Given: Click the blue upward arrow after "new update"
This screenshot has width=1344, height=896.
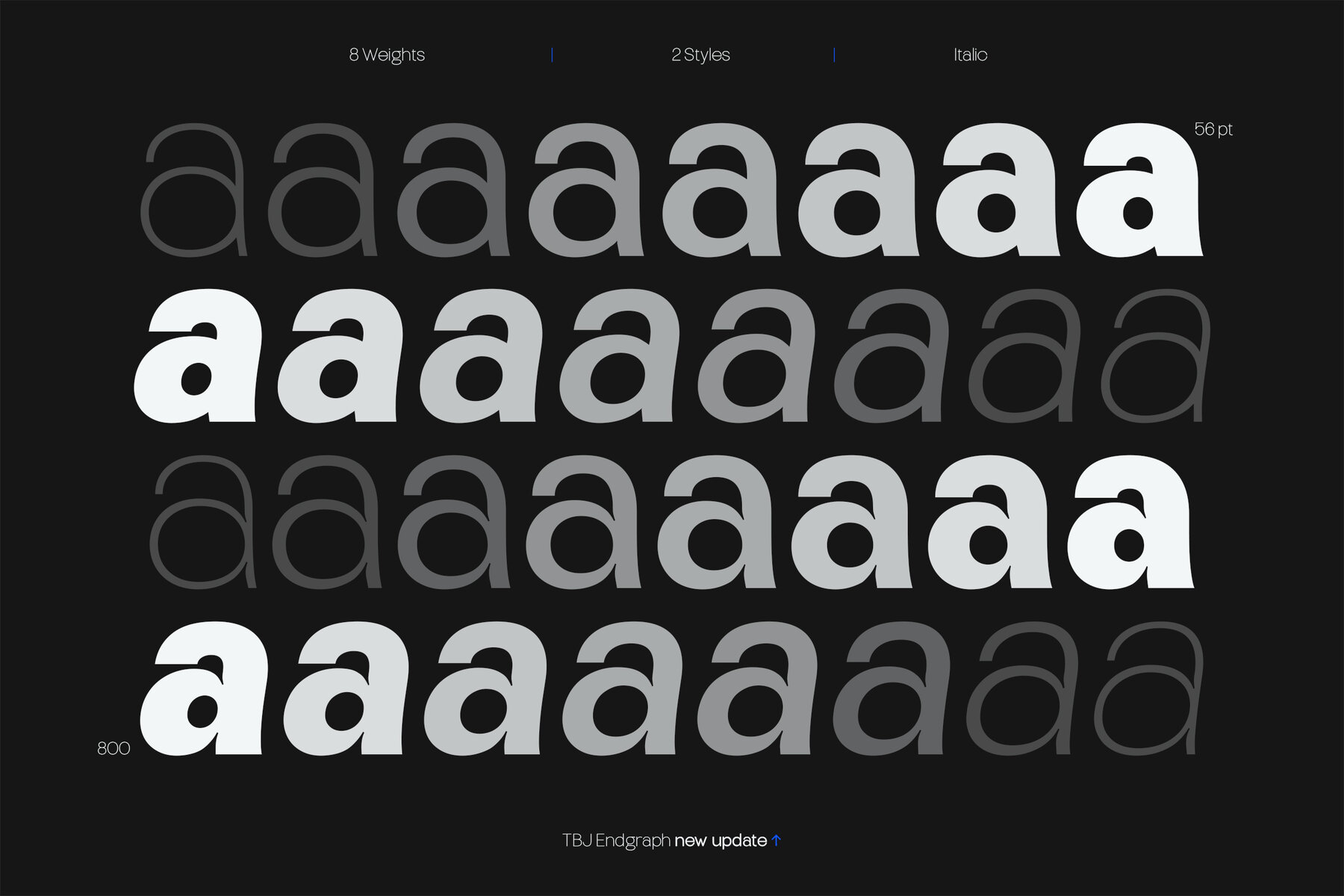Looking at the screenshot, I should coord(776,841).
